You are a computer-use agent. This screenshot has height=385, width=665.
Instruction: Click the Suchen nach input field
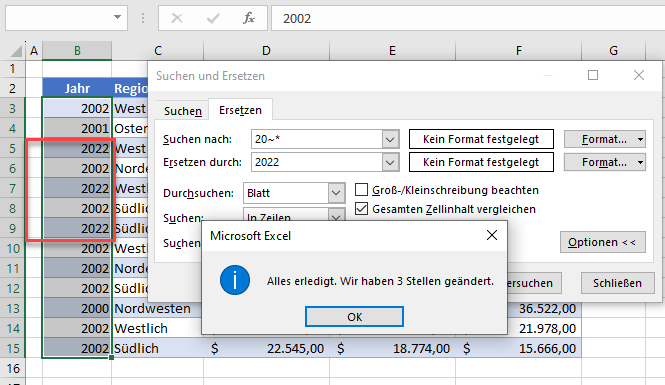tap(317, 139)
